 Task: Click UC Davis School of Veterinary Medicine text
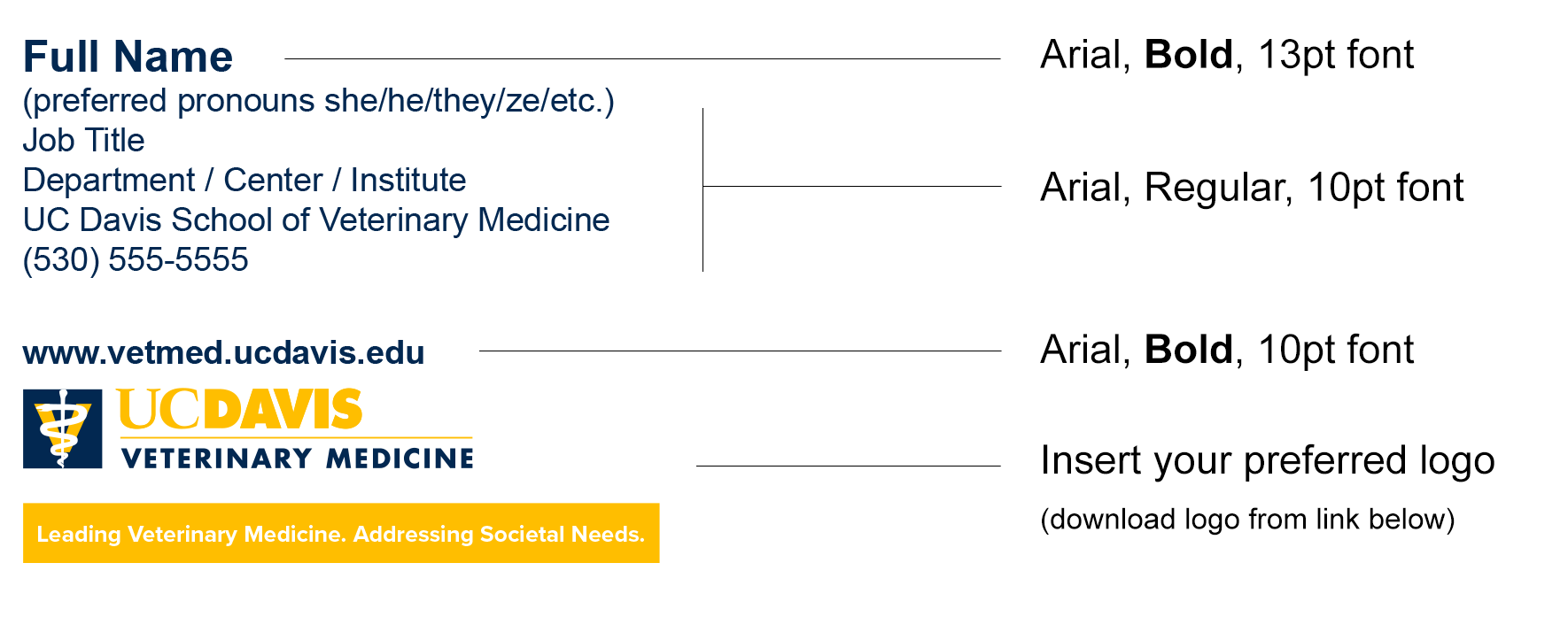pos(316,220)
